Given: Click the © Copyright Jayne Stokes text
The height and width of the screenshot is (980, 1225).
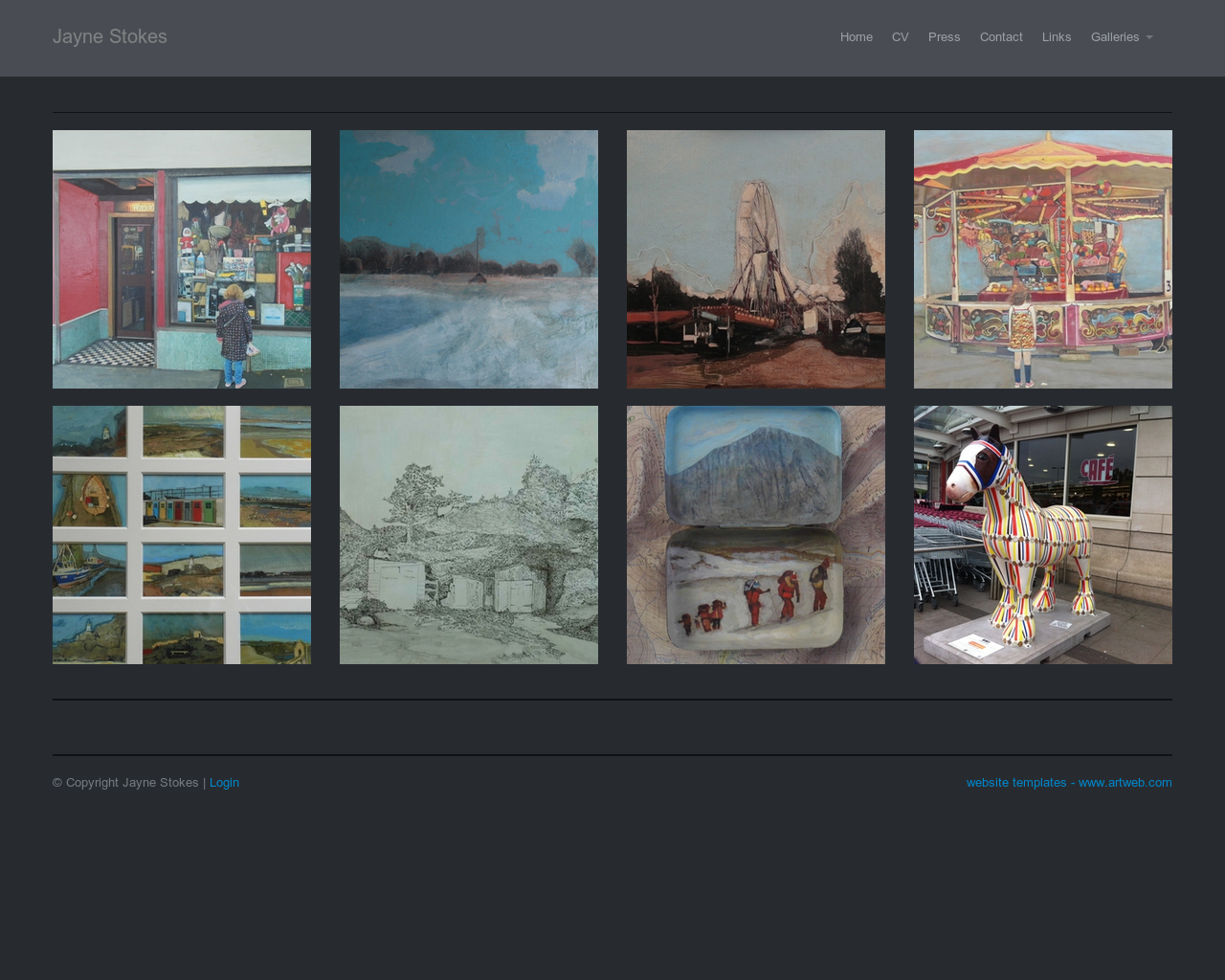Looking at the screenshot, I should click(125, 783).
